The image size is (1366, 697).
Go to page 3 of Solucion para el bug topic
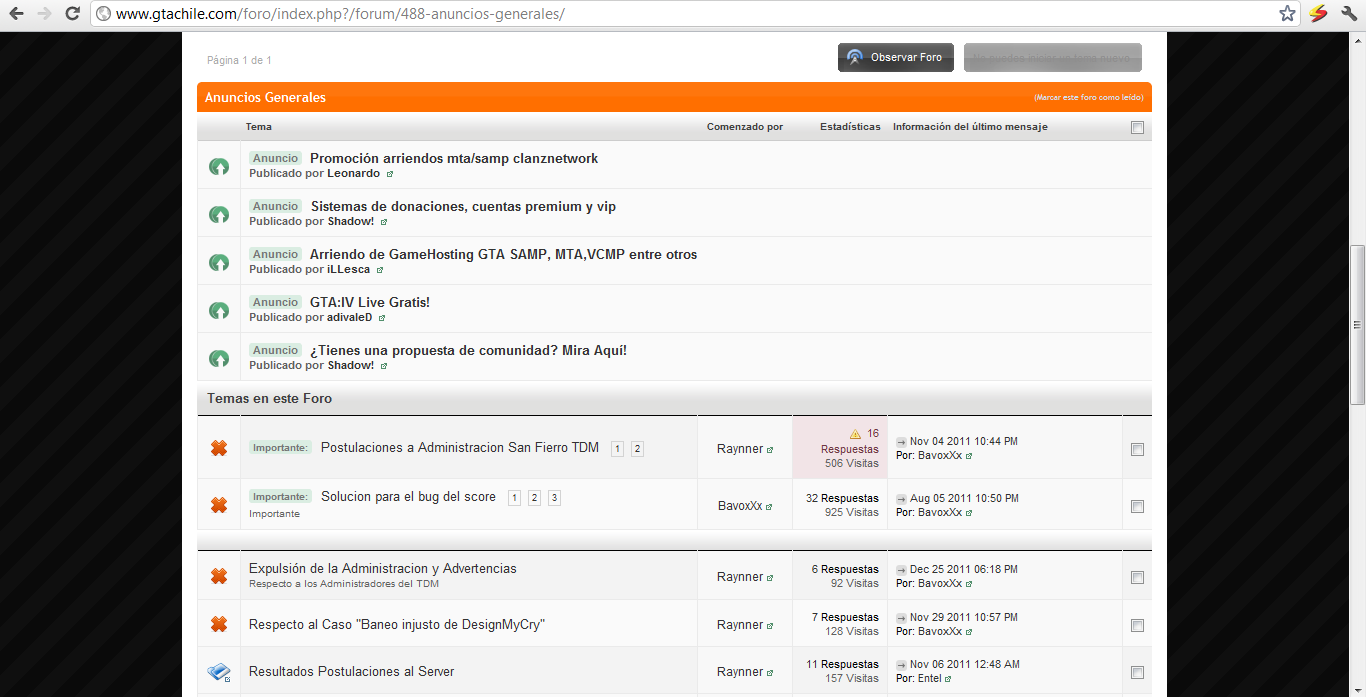(554, 498)
